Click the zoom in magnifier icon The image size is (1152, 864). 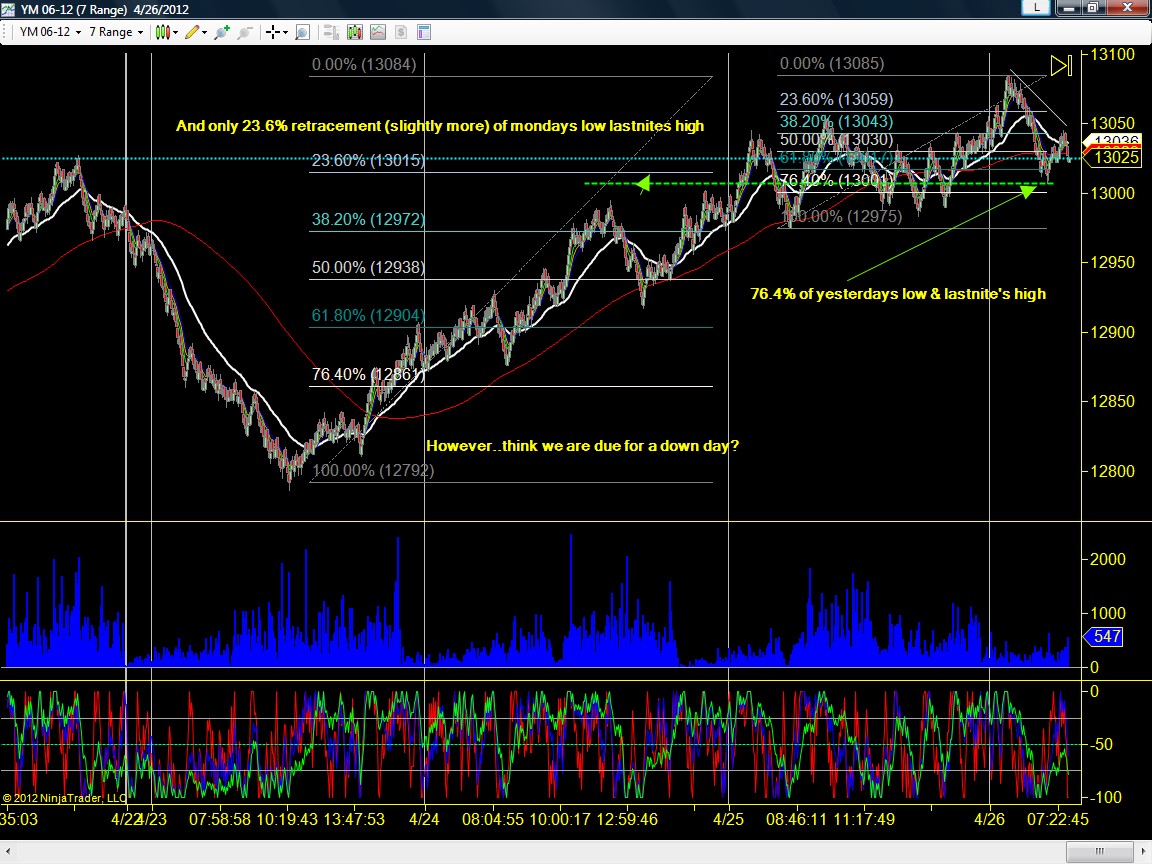click(x=221, y=32)
